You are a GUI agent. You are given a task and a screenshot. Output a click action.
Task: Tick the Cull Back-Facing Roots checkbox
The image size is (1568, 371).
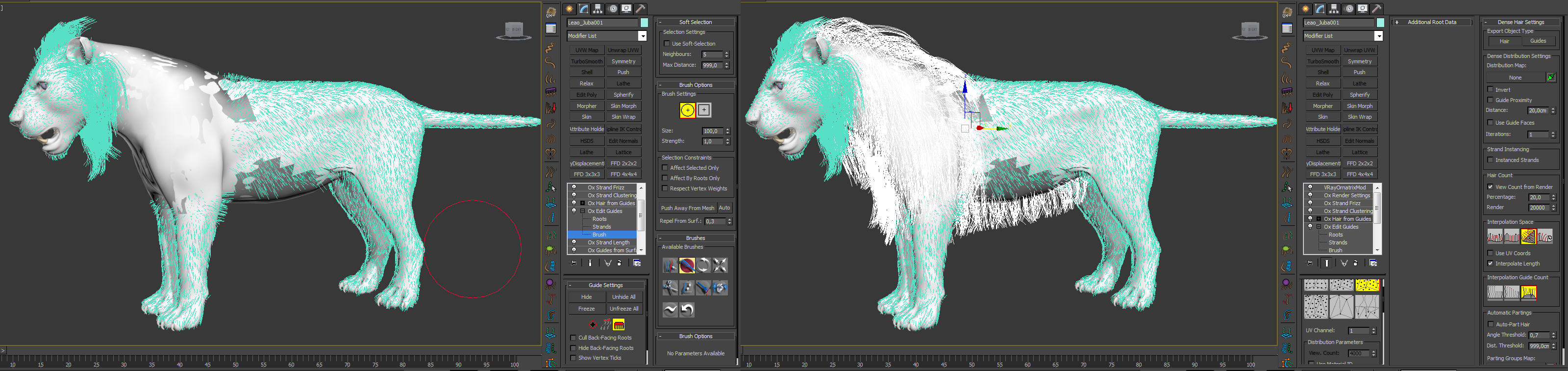tap(573, 338)
